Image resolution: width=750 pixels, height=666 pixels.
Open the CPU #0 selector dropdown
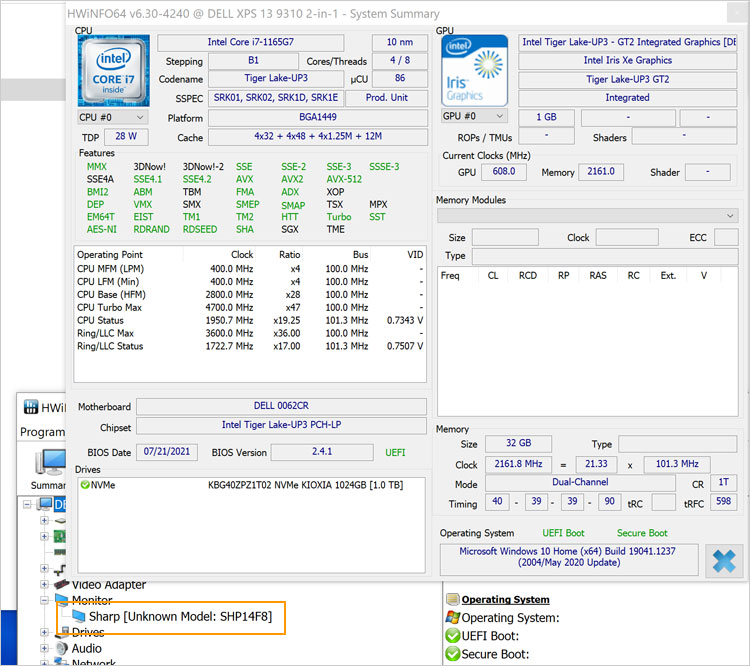click(112, 117)
